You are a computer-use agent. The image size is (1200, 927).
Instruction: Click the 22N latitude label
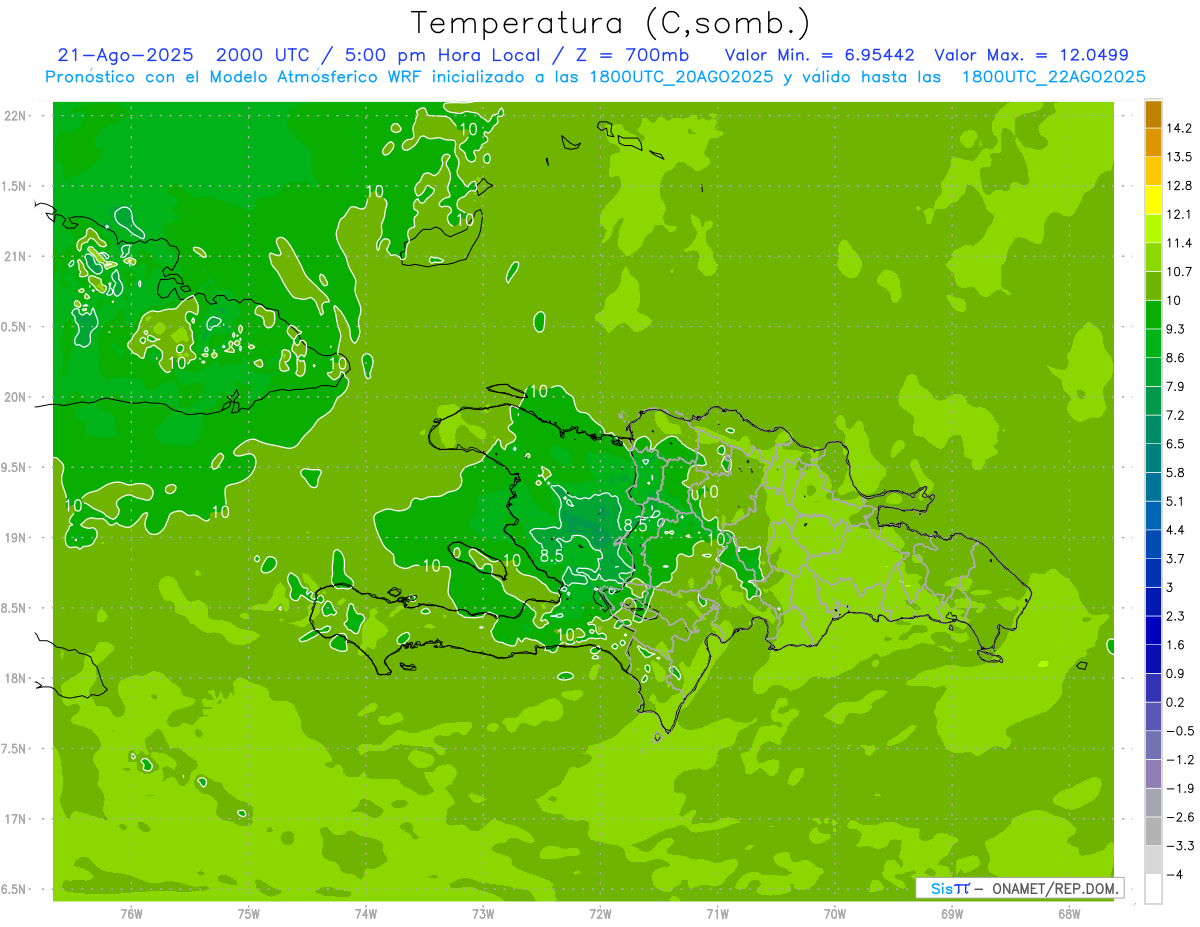[x=16, y=116]
